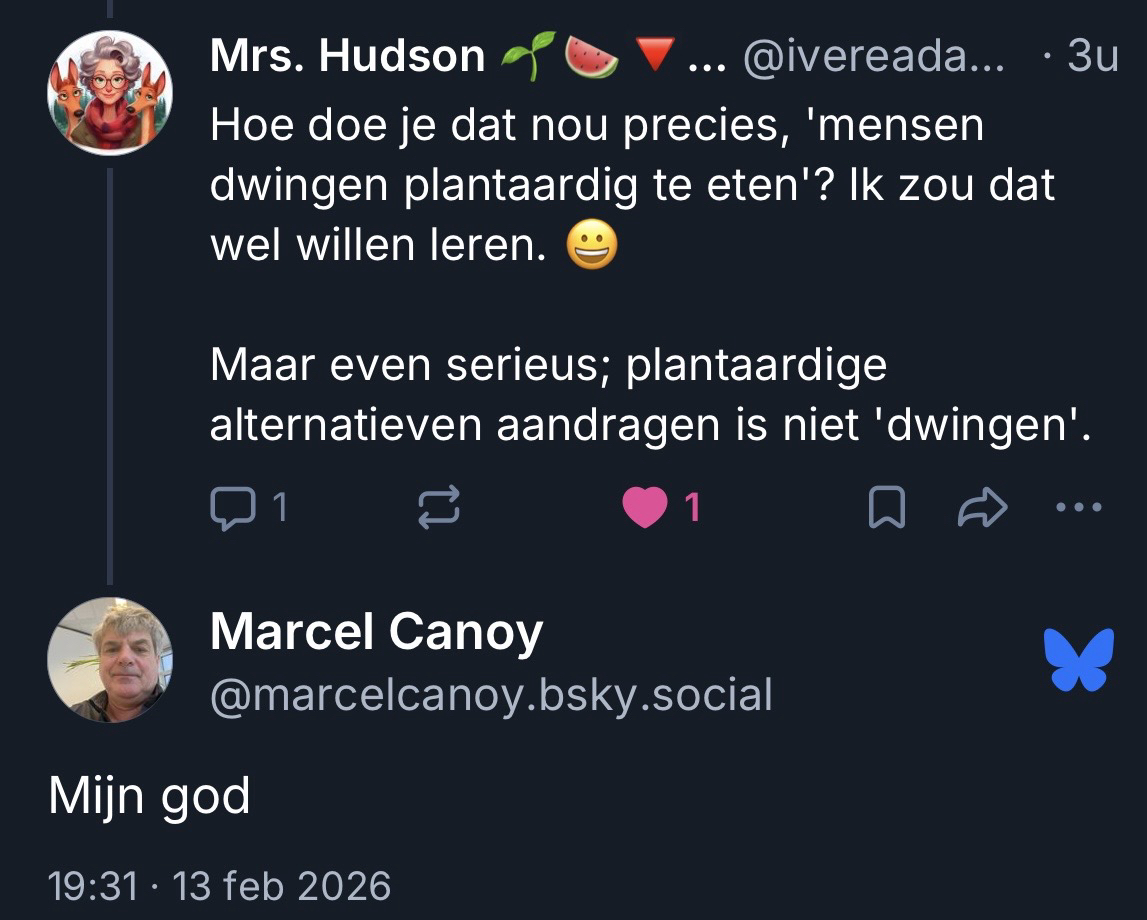Open the three-dot more options menu

1079,508
